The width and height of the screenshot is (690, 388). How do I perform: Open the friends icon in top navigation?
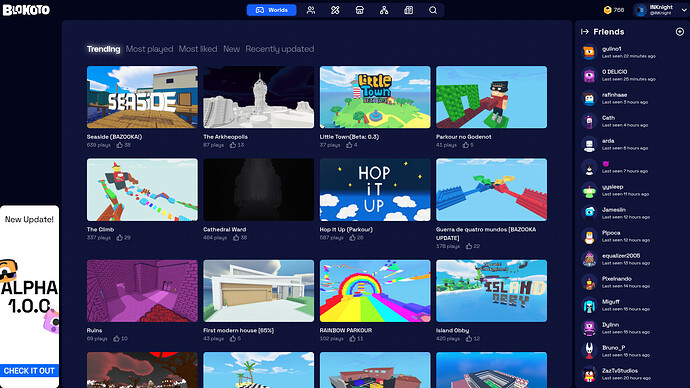311,10
